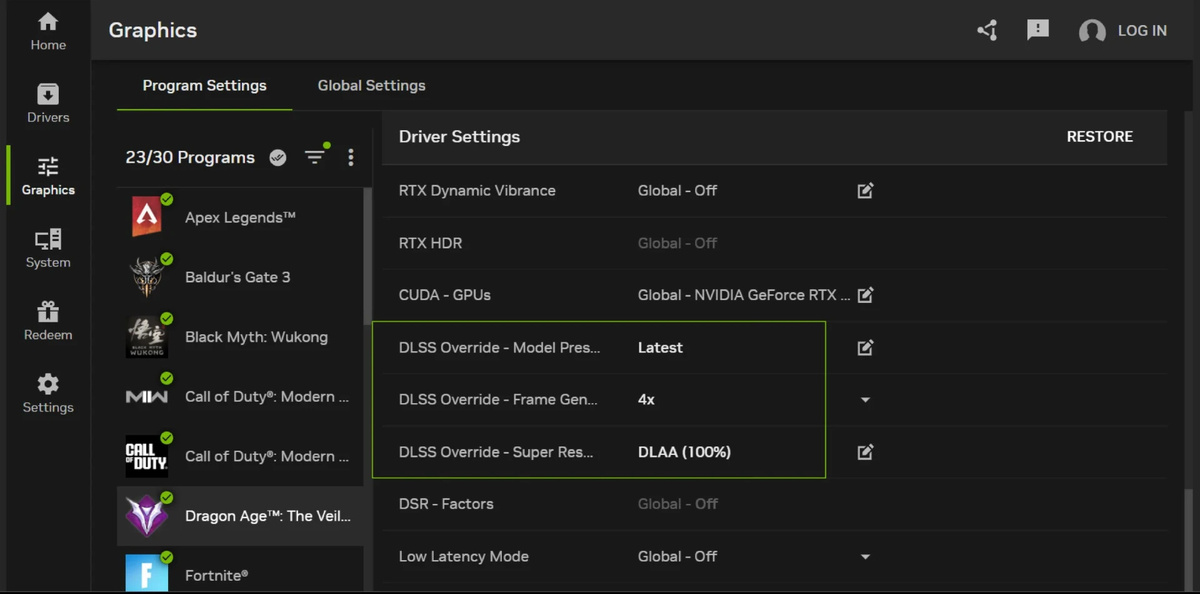
Task: Open the feedback notification icon
Action: click(1038, 30)
